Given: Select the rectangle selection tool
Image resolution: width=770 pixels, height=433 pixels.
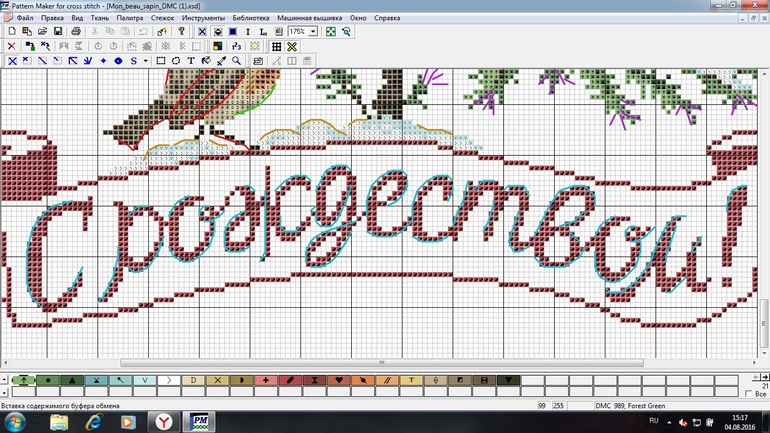Looking at the screenshot, I should (161, 61).
